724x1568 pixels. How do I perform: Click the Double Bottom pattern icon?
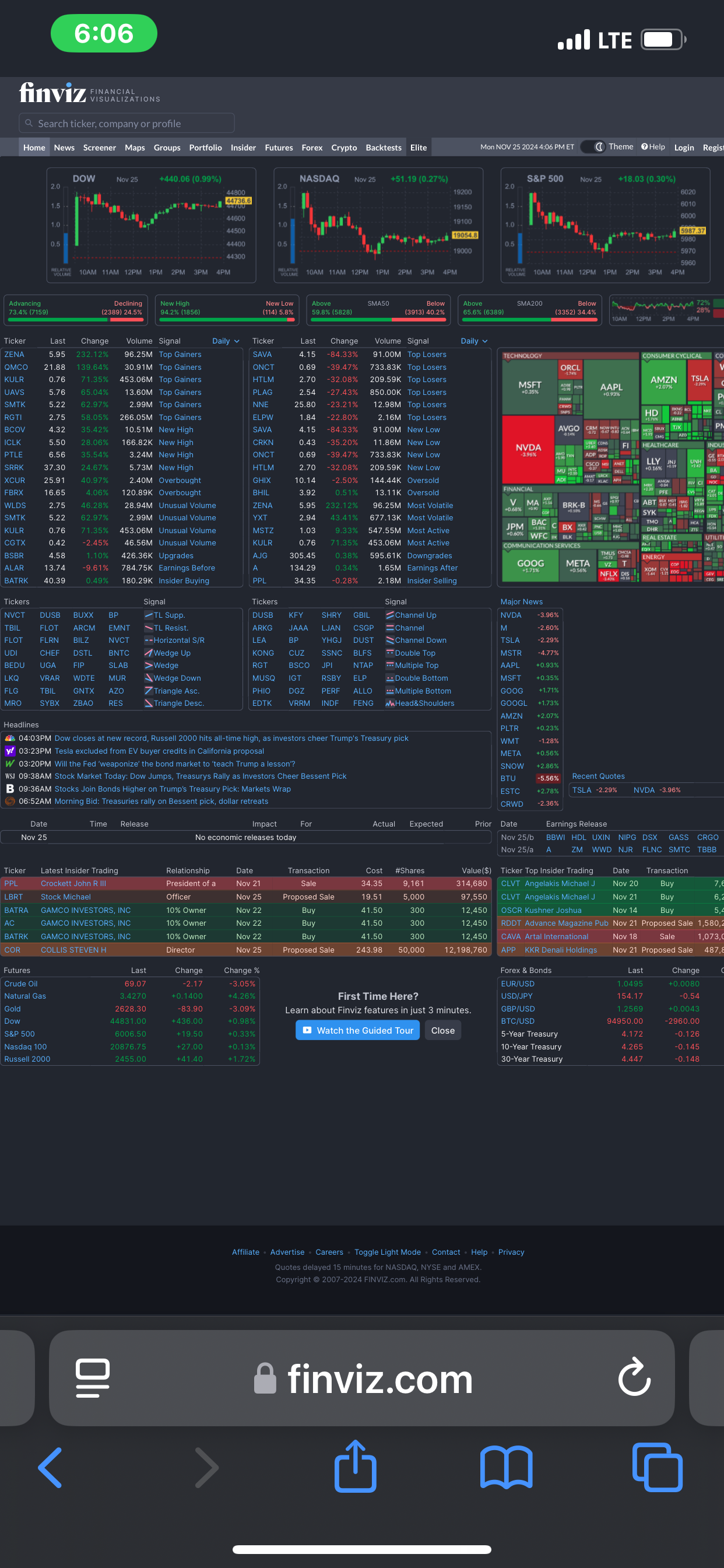[x=390, y=678]
